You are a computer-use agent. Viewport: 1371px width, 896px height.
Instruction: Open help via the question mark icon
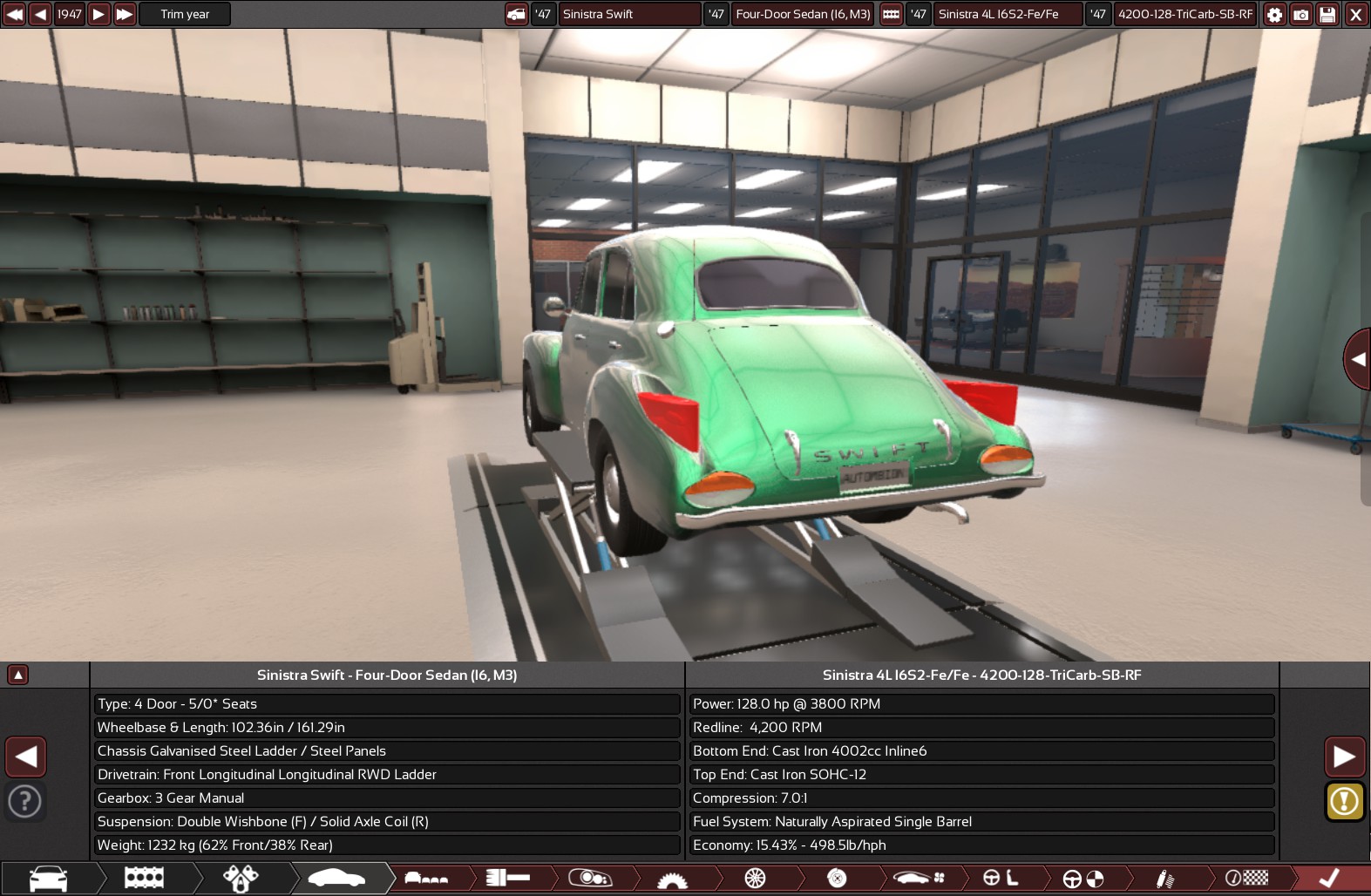[x=24, y=801]
